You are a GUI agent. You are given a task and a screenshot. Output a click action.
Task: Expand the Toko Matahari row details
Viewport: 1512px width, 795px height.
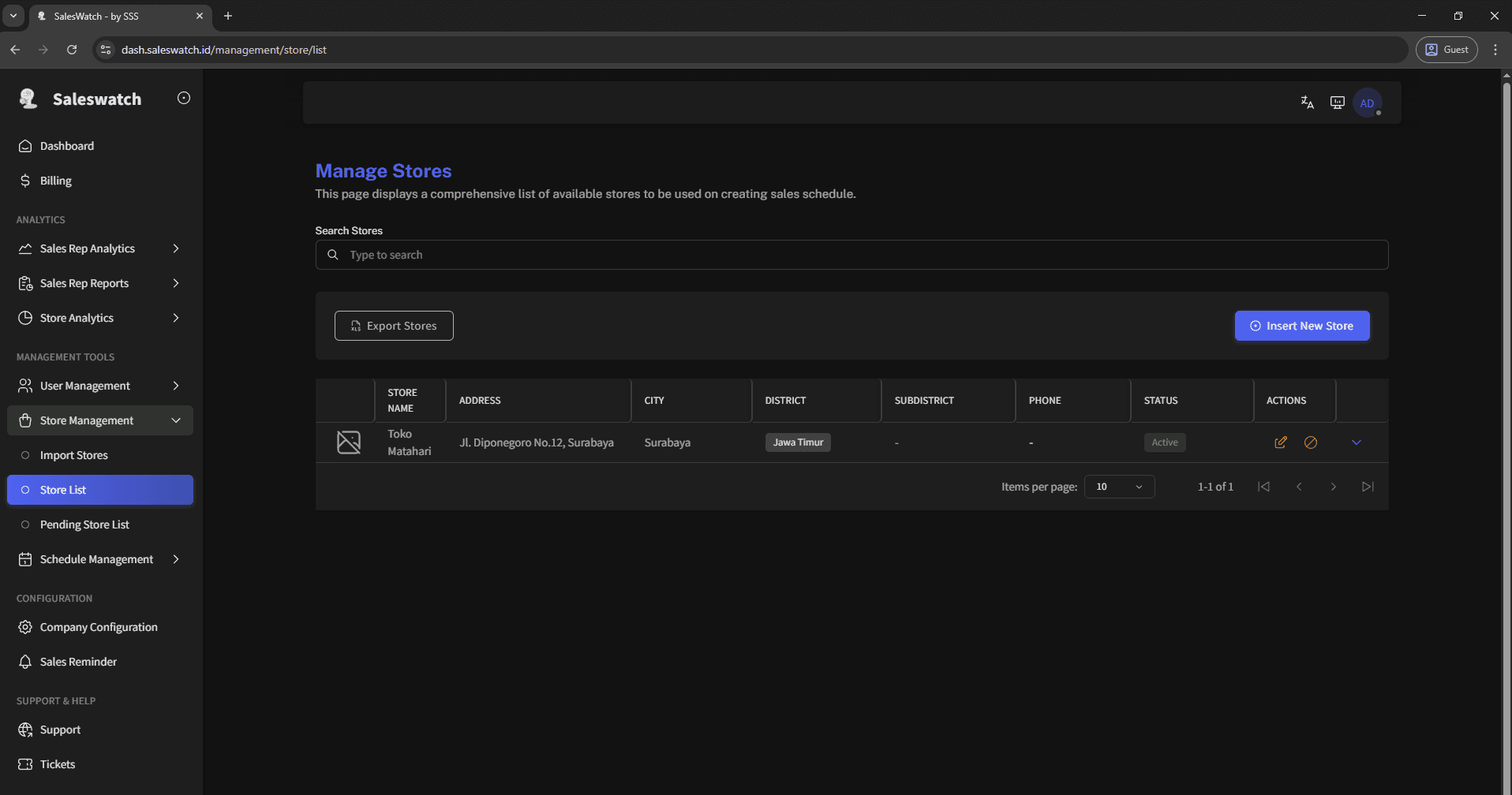pos(1356,442)
